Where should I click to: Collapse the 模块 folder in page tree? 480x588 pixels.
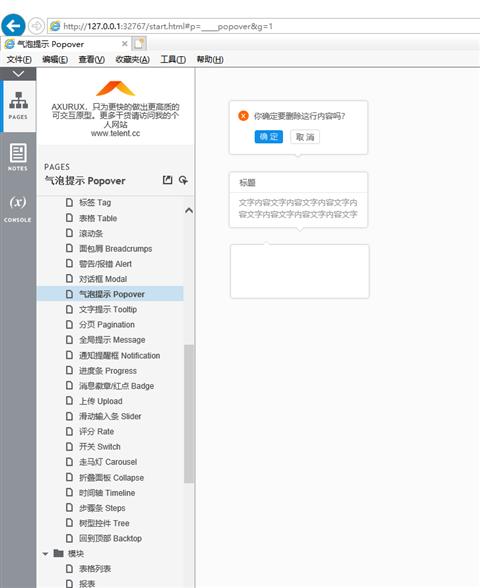click(45, 554)
